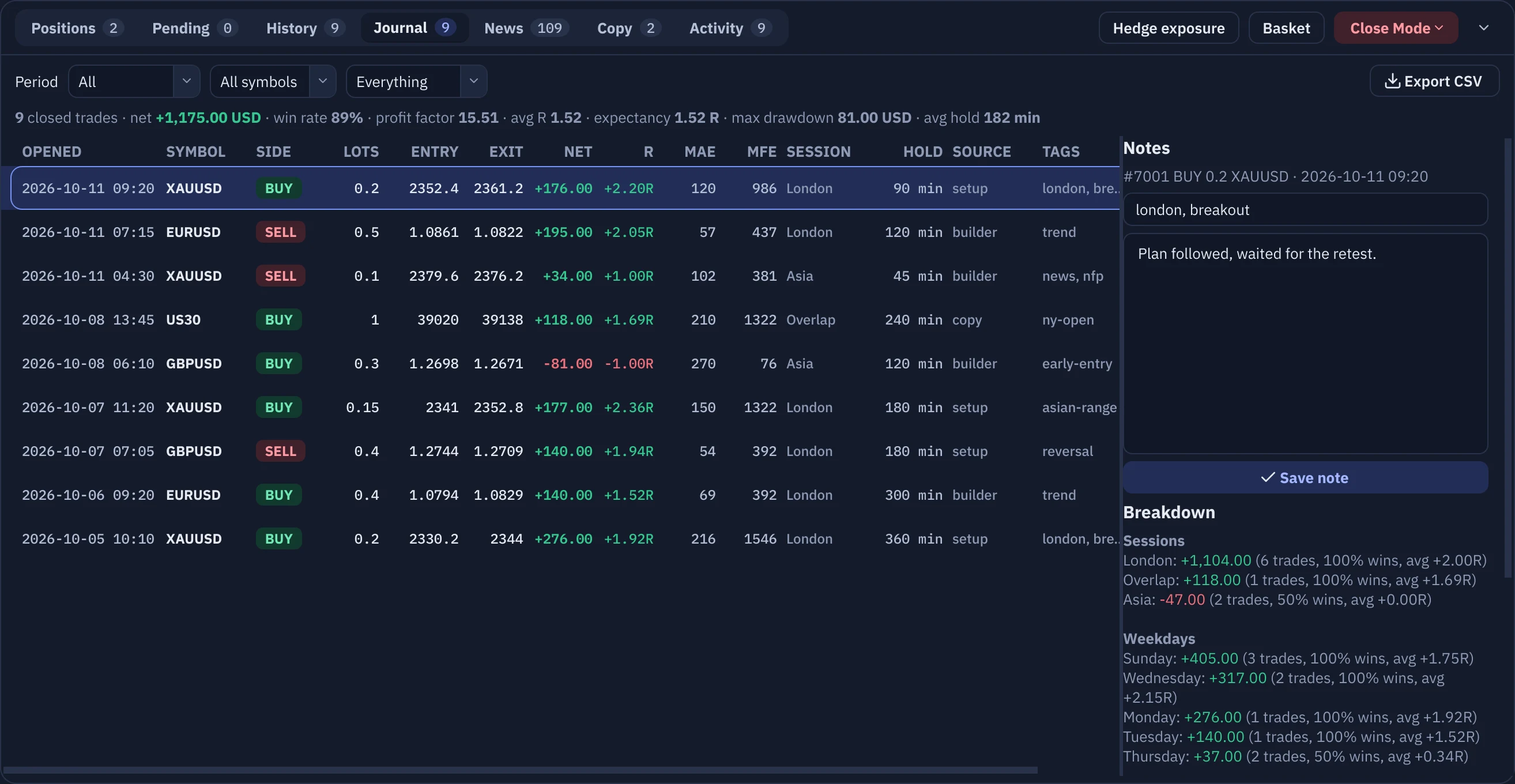Open the News tab
This screenshot has height=784, width=1515.
tap(525, 28)
